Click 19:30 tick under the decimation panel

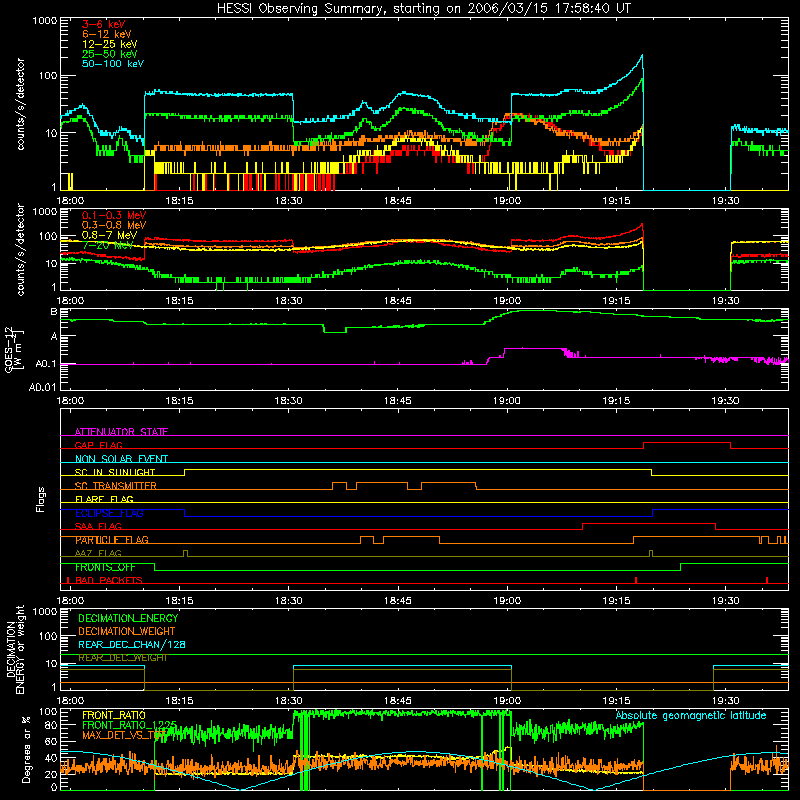click(x=726, y=701)
